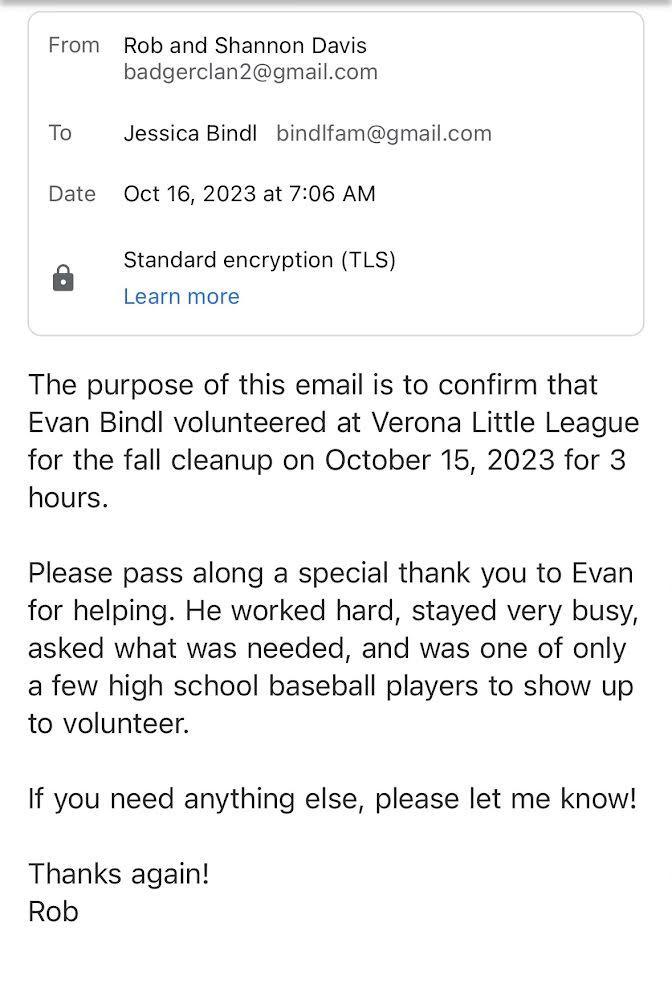Tap the Standard encryption (TLS) text
Screen dimensions: 672x1000
[259, 260]
